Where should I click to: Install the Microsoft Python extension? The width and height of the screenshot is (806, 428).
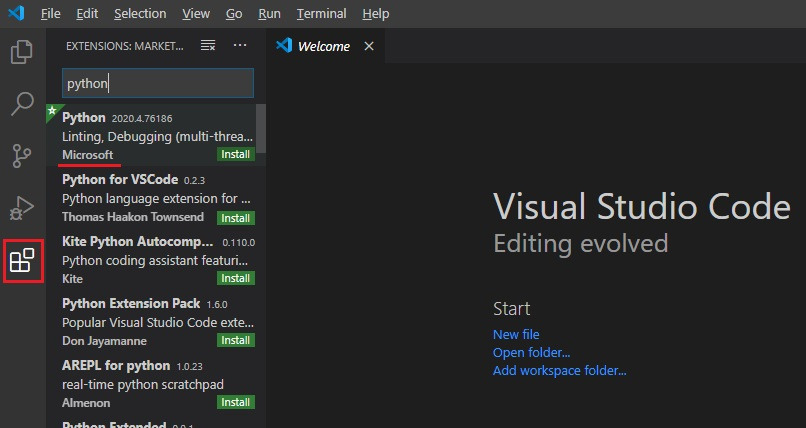[x=236, y=154]
